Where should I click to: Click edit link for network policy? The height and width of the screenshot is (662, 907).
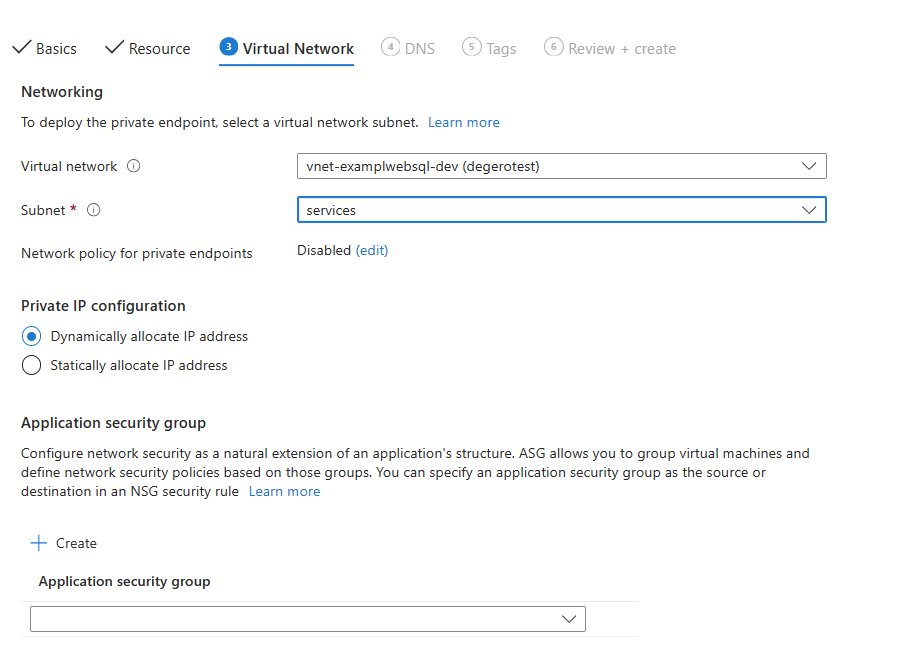(372, 251)
